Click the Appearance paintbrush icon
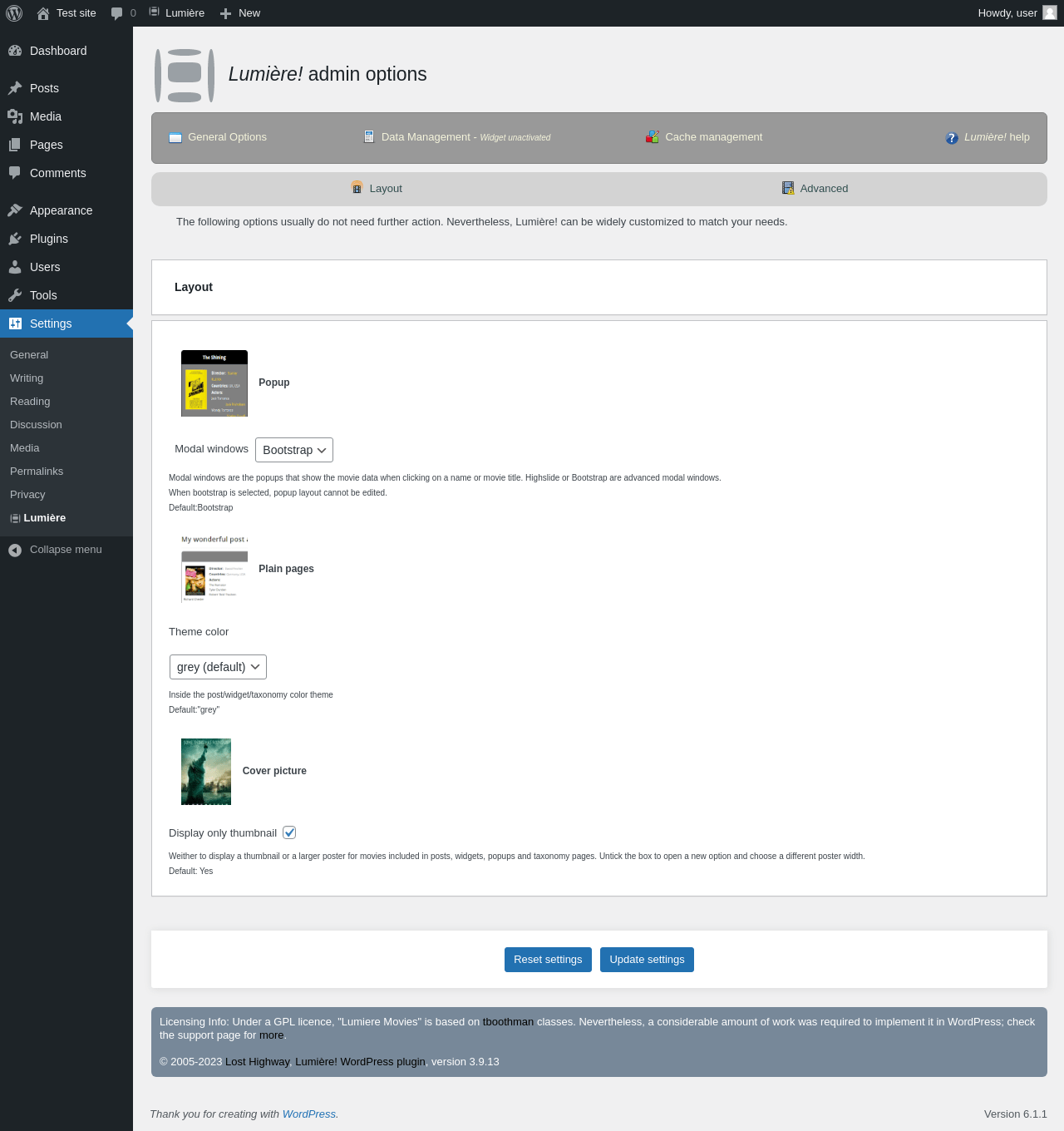 click(15, 210)
